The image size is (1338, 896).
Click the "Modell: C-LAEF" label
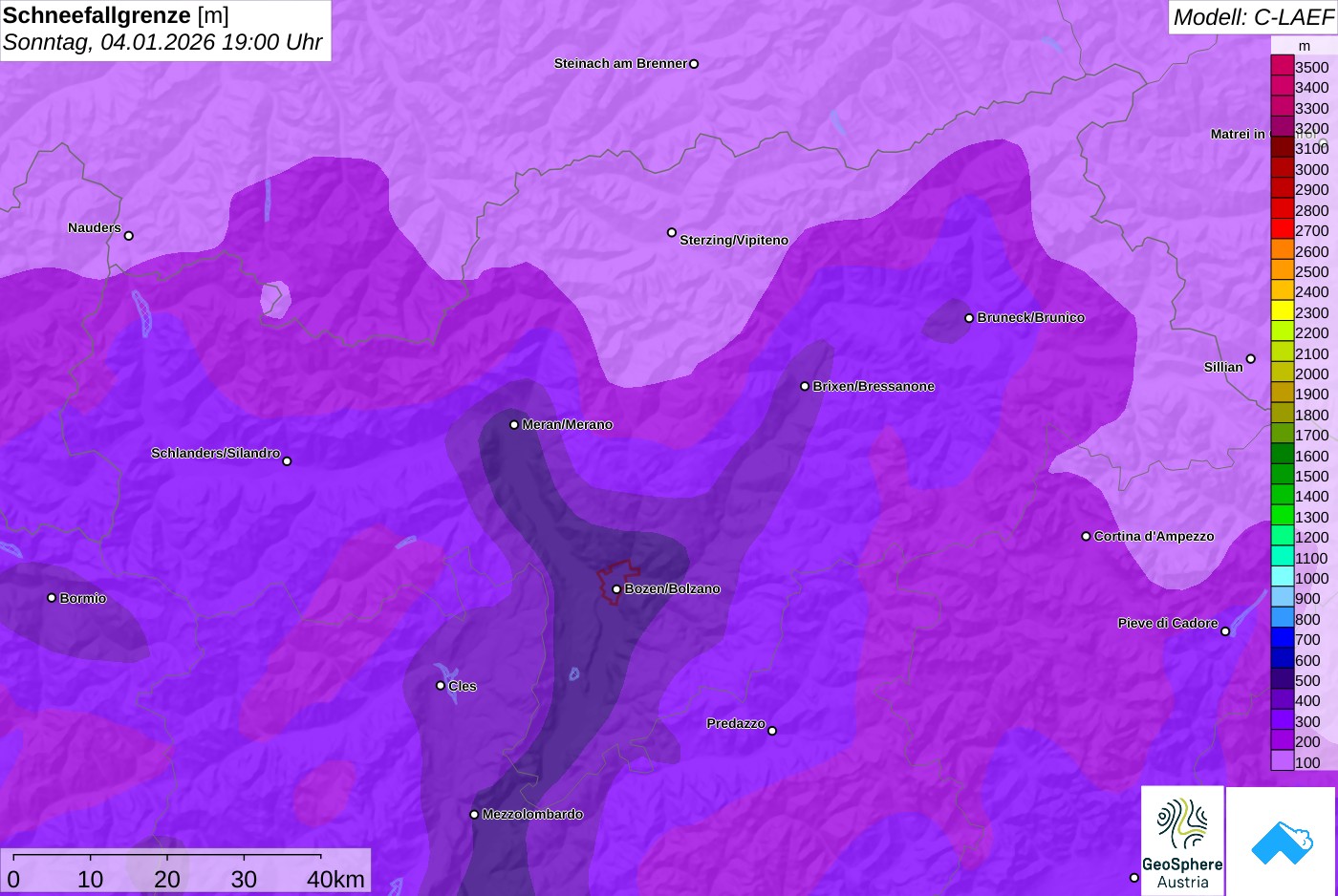pos(1252,16)
